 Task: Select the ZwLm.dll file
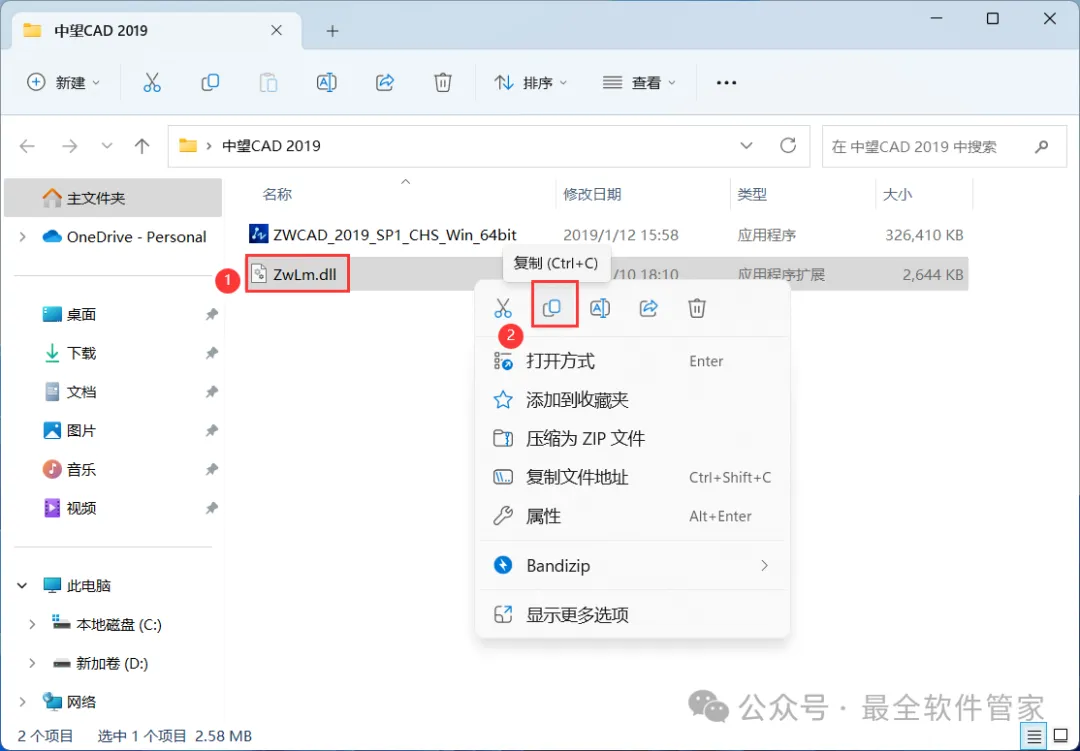point(305,274)
